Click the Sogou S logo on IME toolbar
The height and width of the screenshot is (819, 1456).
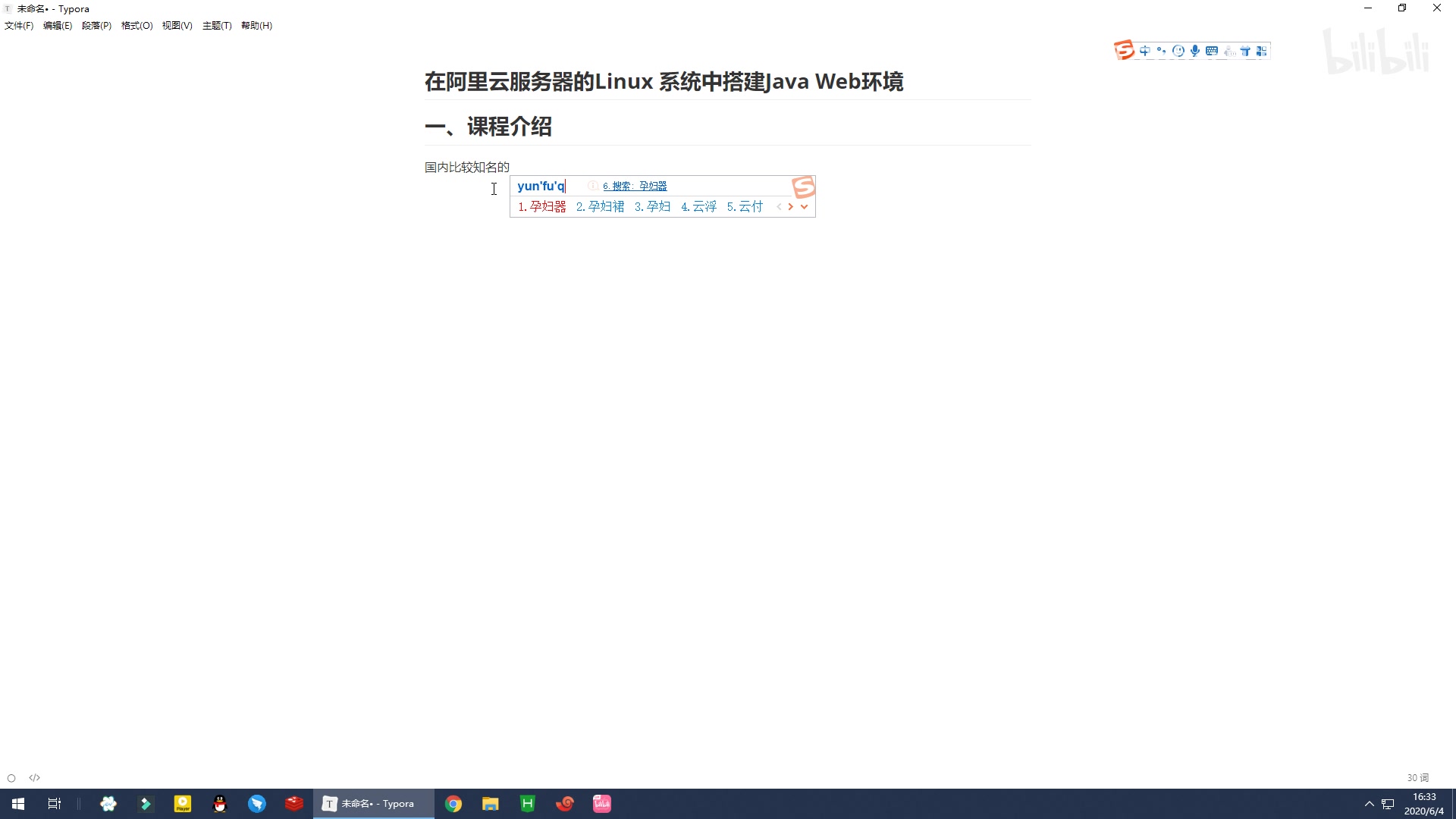coord(1124,50)
